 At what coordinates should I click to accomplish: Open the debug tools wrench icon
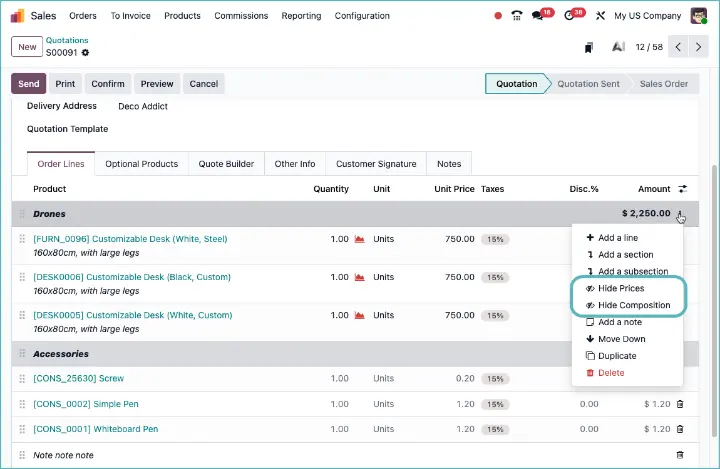(x=601, y=16)
